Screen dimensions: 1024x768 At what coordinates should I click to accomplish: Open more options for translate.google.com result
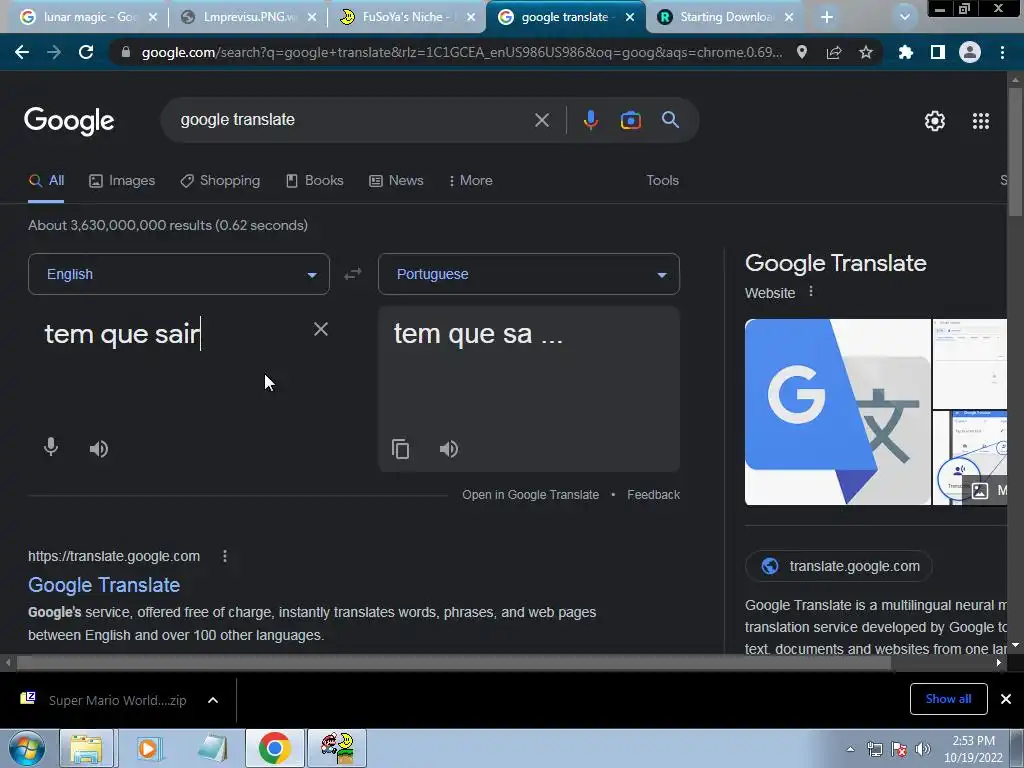point(225,556)
